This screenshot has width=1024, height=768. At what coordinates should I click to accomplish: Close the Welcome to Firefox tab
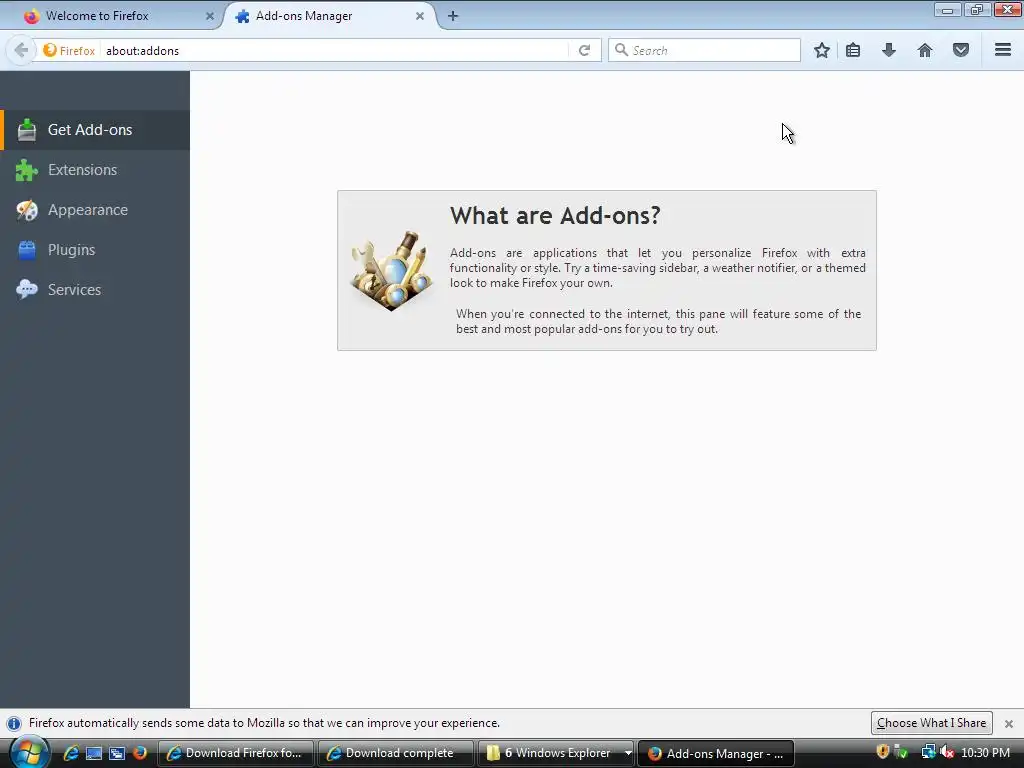pyautogui.click(x=210, y=16)
